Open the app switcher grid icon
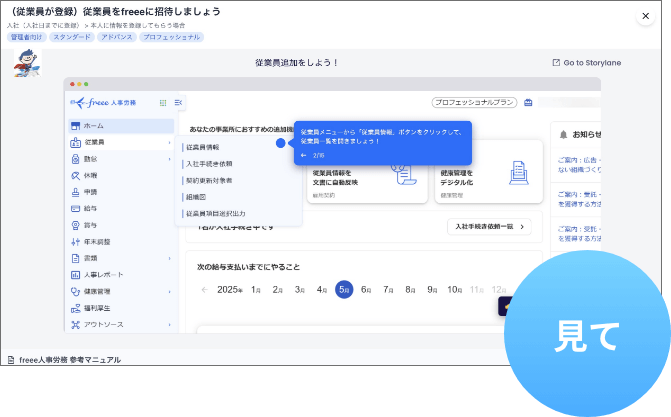 click(162, 102)
